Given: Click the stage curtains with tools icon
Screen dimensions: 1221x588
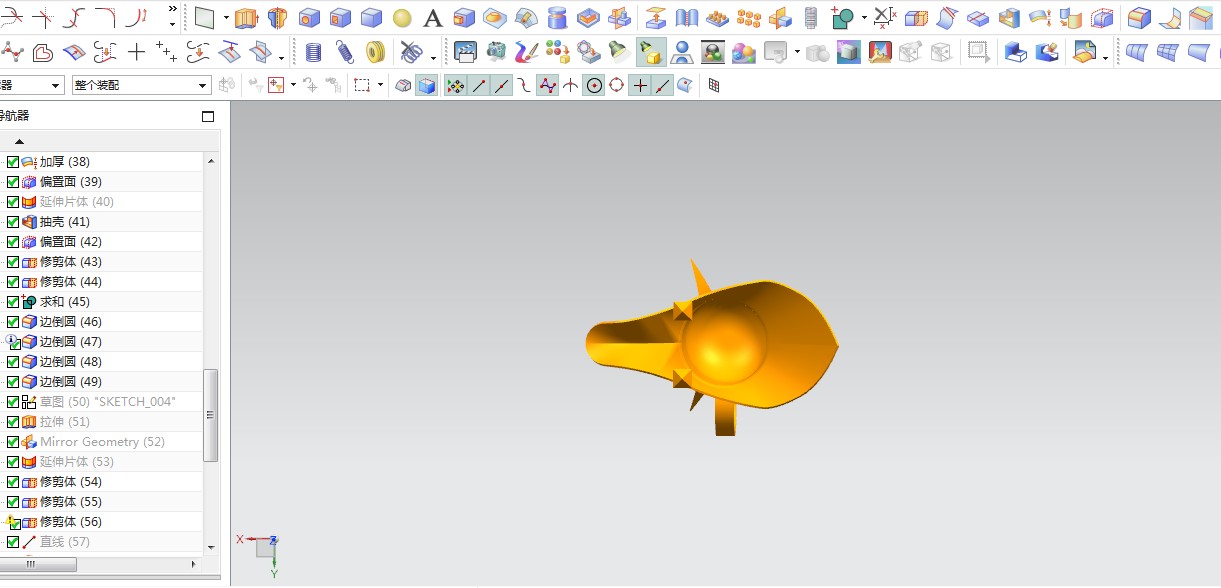Looking at the screenshot, I should pos(880,52).
